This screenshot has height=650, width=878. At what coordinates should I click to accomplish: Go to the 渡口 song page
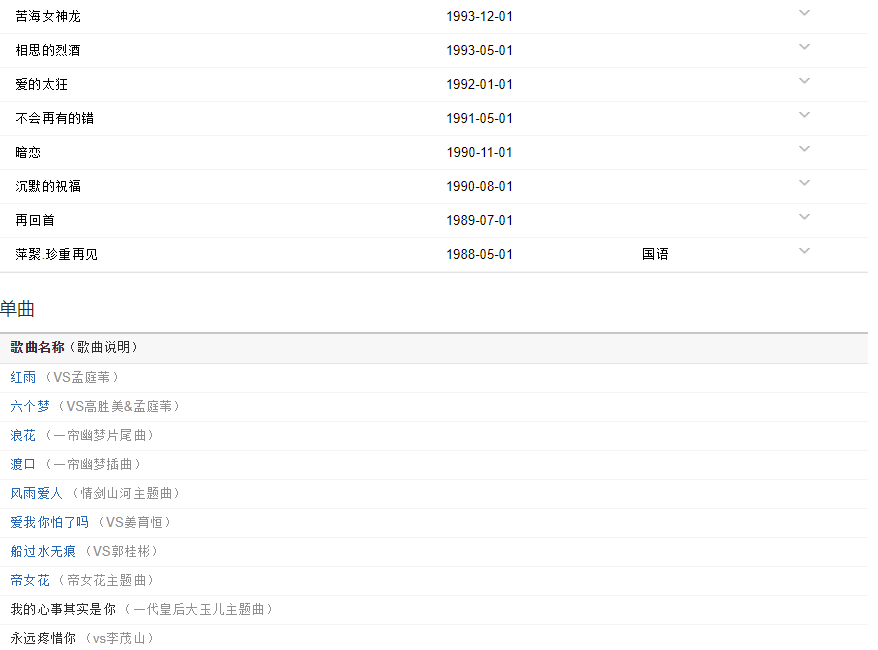pos(23,464)
